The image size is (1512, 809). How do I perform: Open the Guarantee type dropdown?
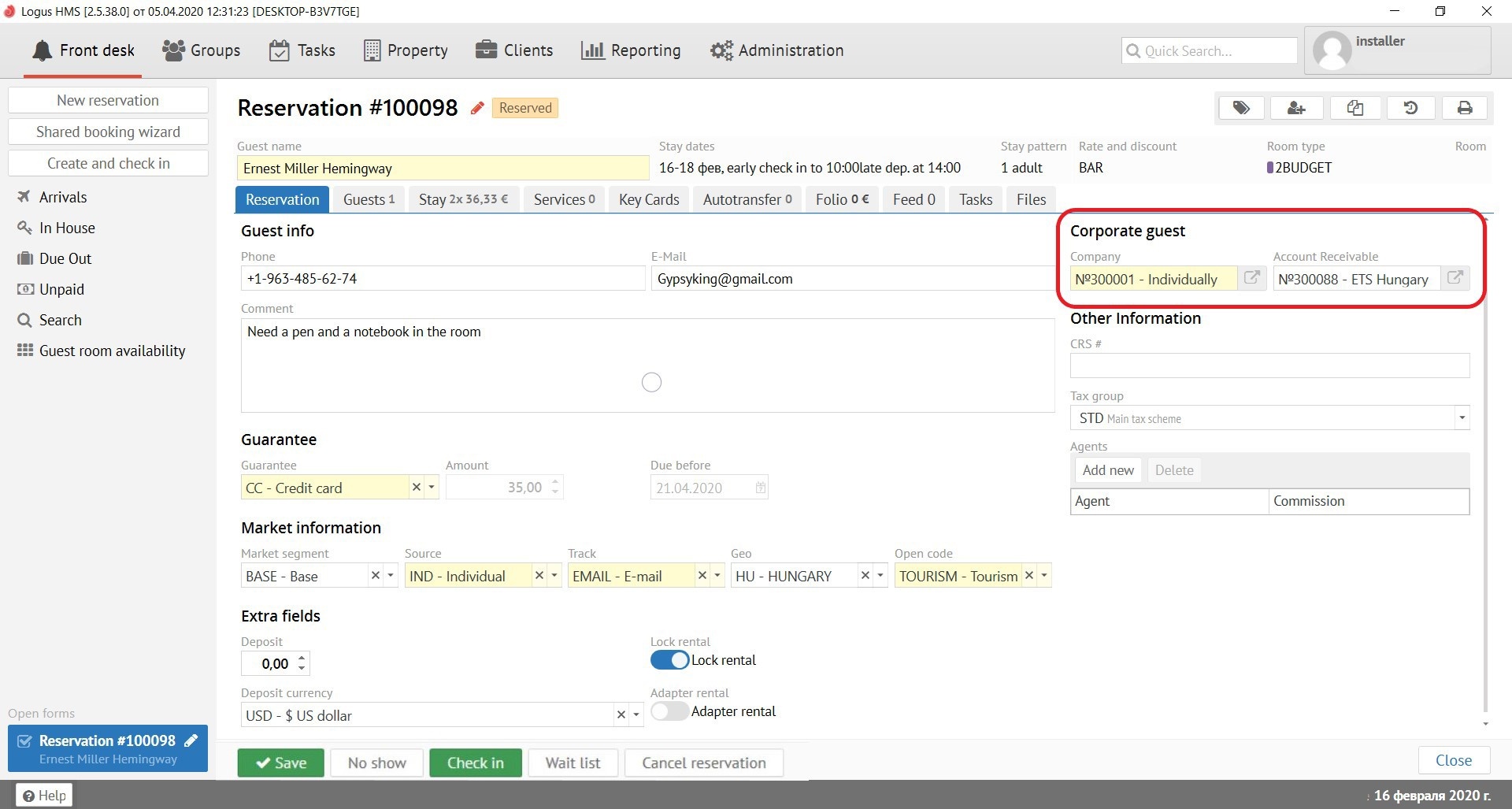pos(432,488)
